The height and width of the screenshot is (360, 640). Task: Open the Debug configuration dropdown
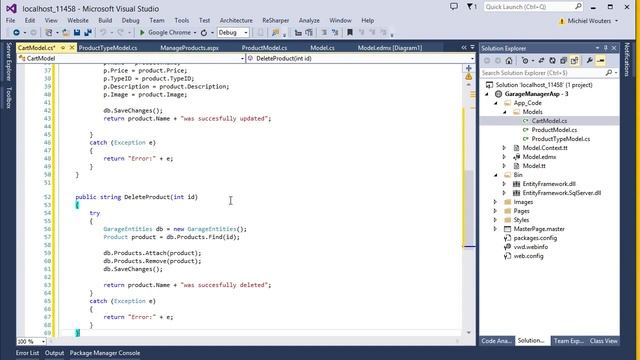[x=233, y=32]
